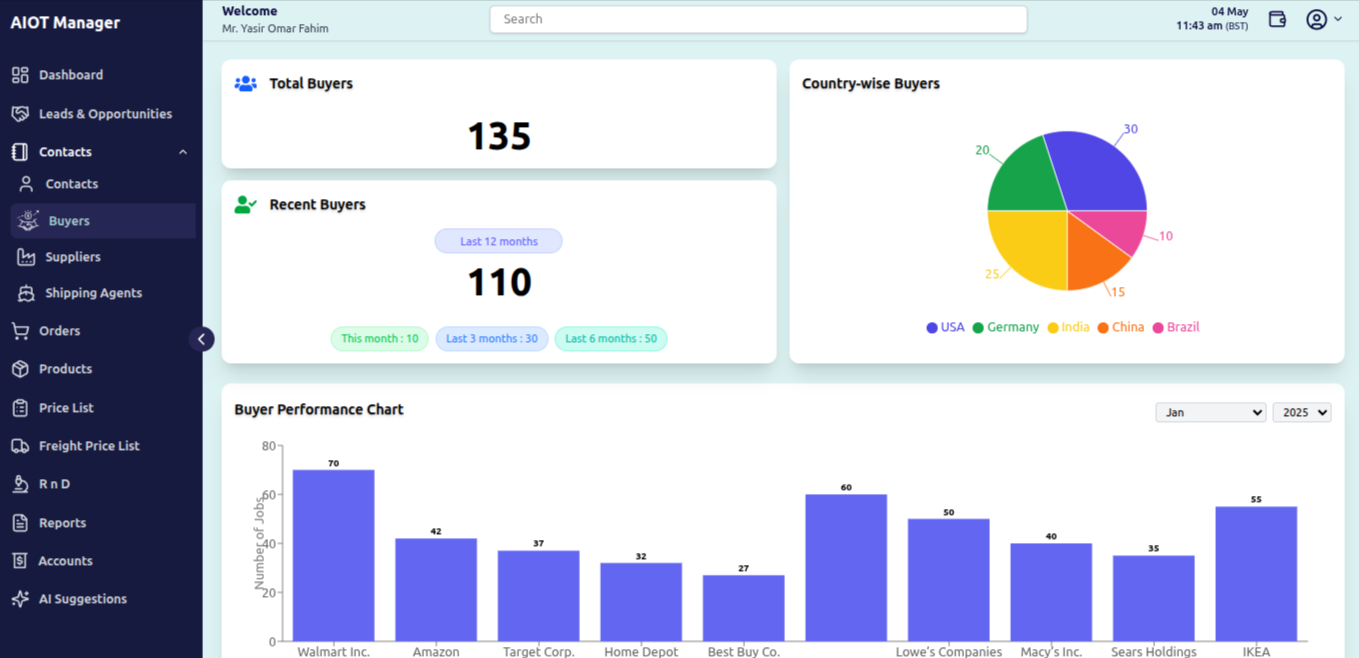
Task: Click the recent buyers number 110
Action: [x=499, y=283]
